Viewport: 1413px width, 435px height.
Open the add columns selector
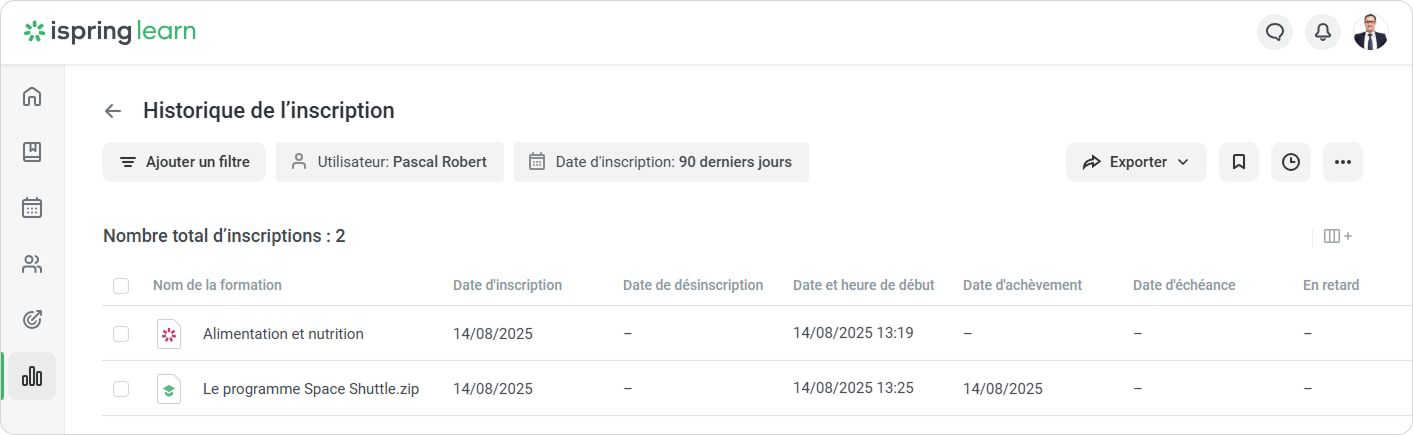coord(1337,237)
